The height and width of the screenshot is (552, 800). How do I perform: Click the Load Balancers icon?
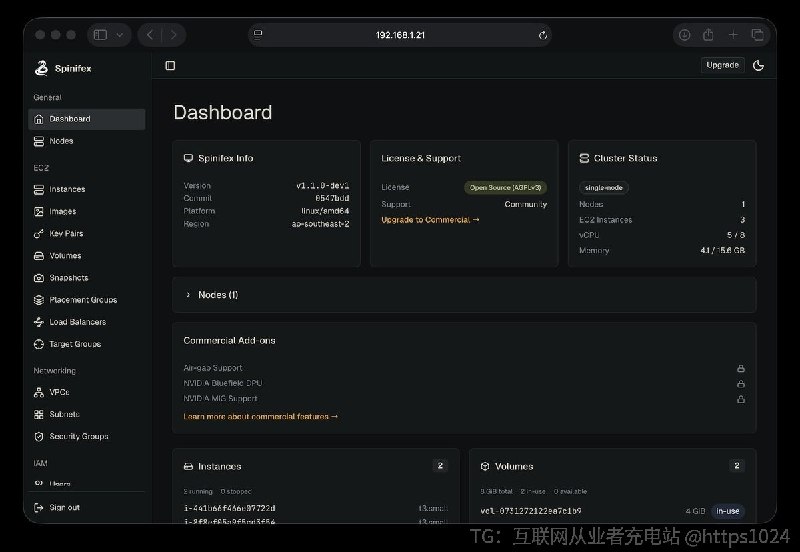(39, 322)
